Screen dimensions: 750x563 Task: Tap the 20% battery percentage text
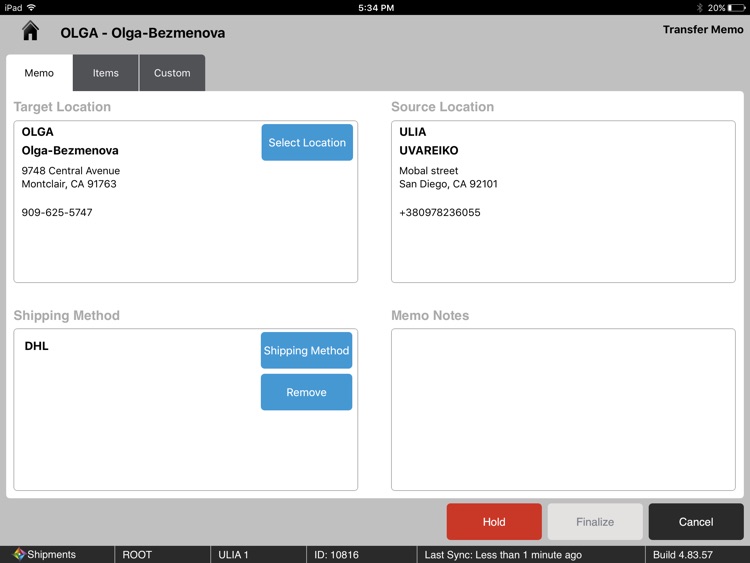click(x=716, y=8)
